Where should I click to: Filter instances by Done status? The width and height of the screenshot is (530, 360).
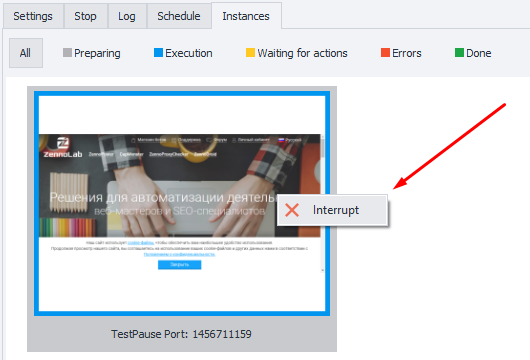[x=473, y=53]
